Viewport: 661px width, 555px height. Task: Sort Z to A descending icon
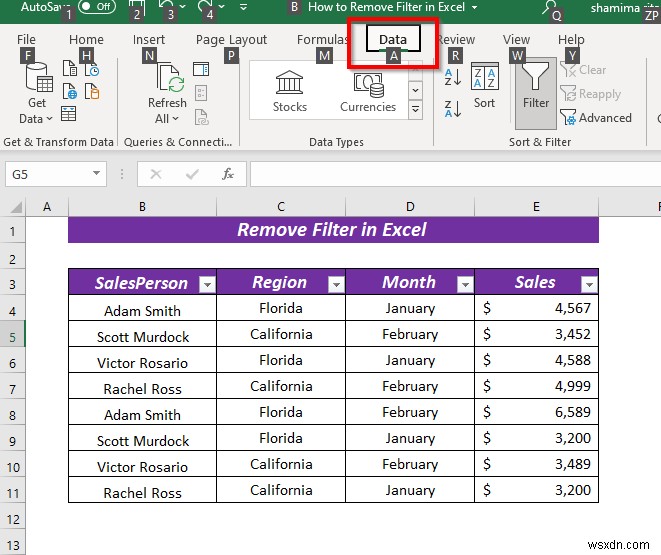pyautogui.click(x=453, y=109)
